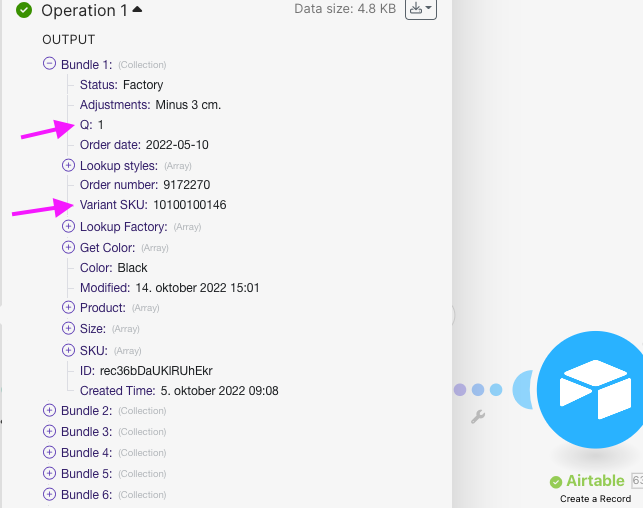
Task: Expand Product array
Action: [68, 307]
